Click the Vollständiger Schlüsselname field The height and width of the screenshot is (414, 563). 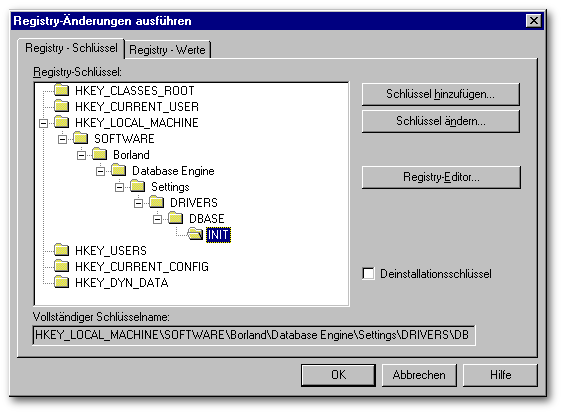click(254, 335)
